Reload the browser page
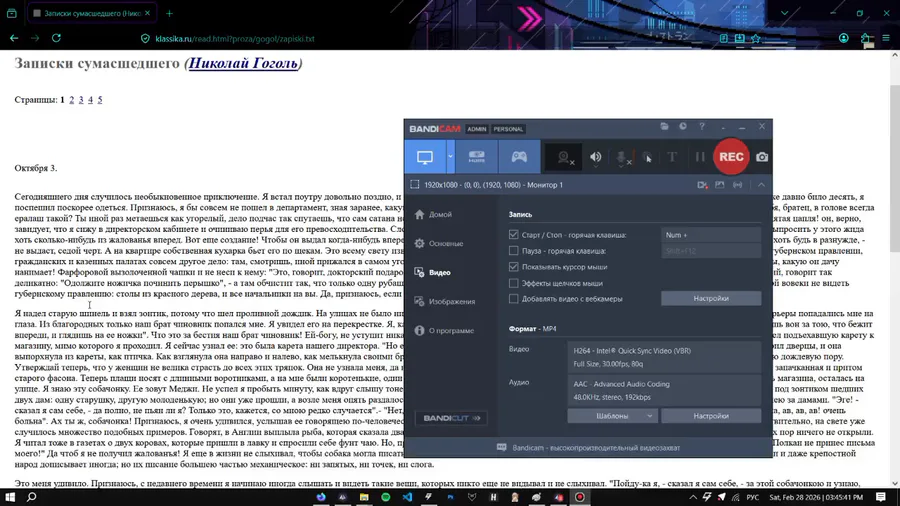 click(x=56, y=38)
